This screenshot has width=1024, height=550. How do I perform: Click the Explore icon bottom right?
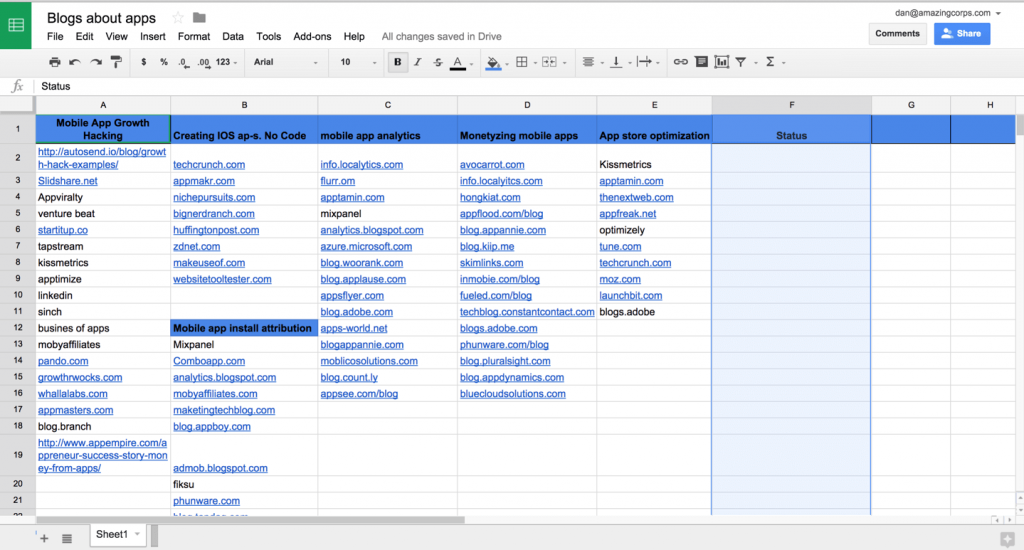[x=1007, y=539]
